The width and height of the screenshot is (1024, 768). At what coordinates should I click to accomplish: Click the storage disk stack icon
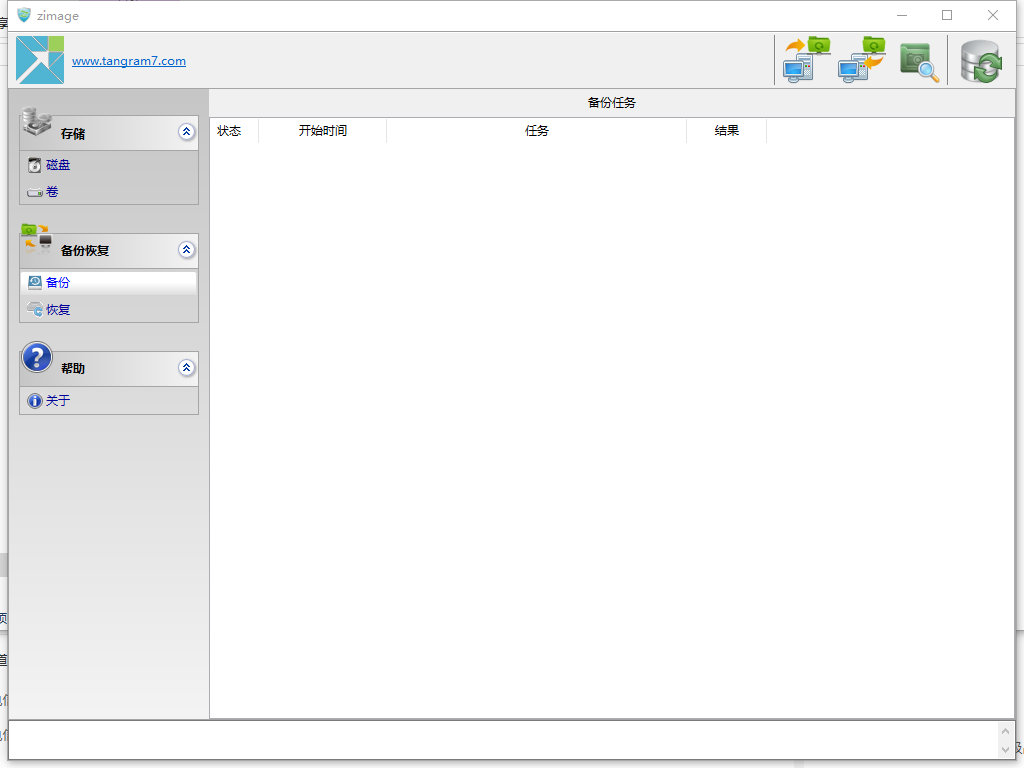pyautogui.click(x=37, y=122)
